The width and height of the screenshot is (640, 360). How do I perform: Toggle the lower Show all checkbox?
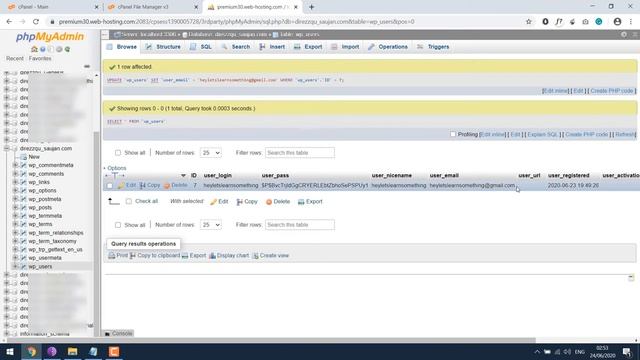tap(118, 225)
